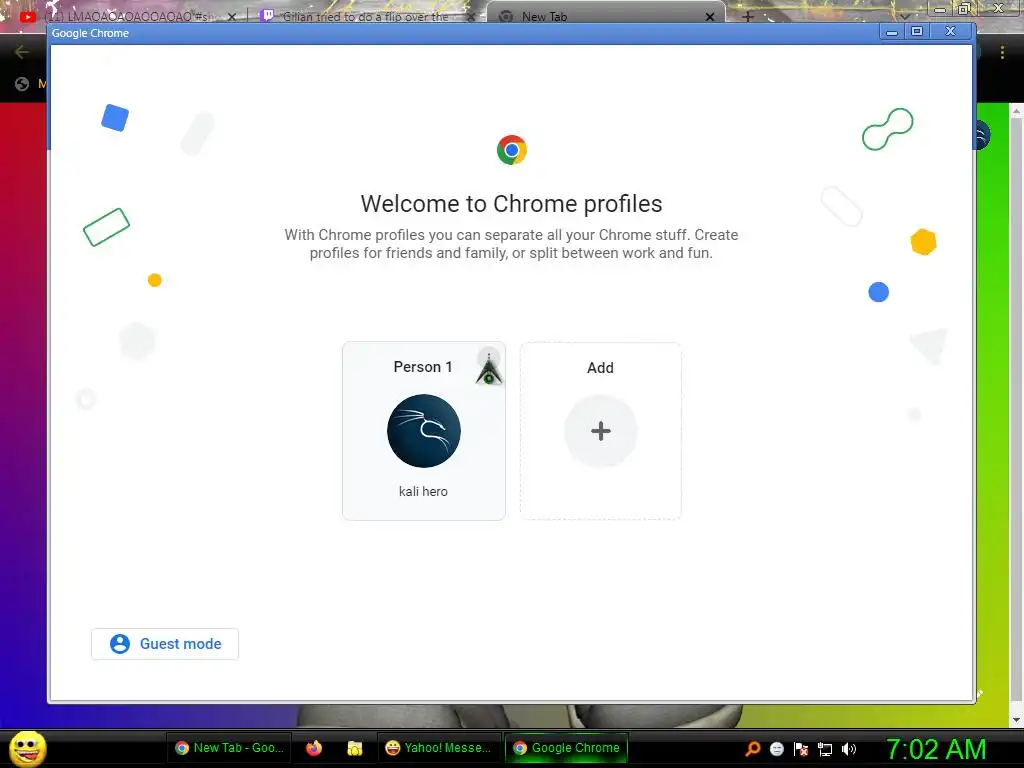Close the New Tab tab in background browser

[x=710, y=17]
